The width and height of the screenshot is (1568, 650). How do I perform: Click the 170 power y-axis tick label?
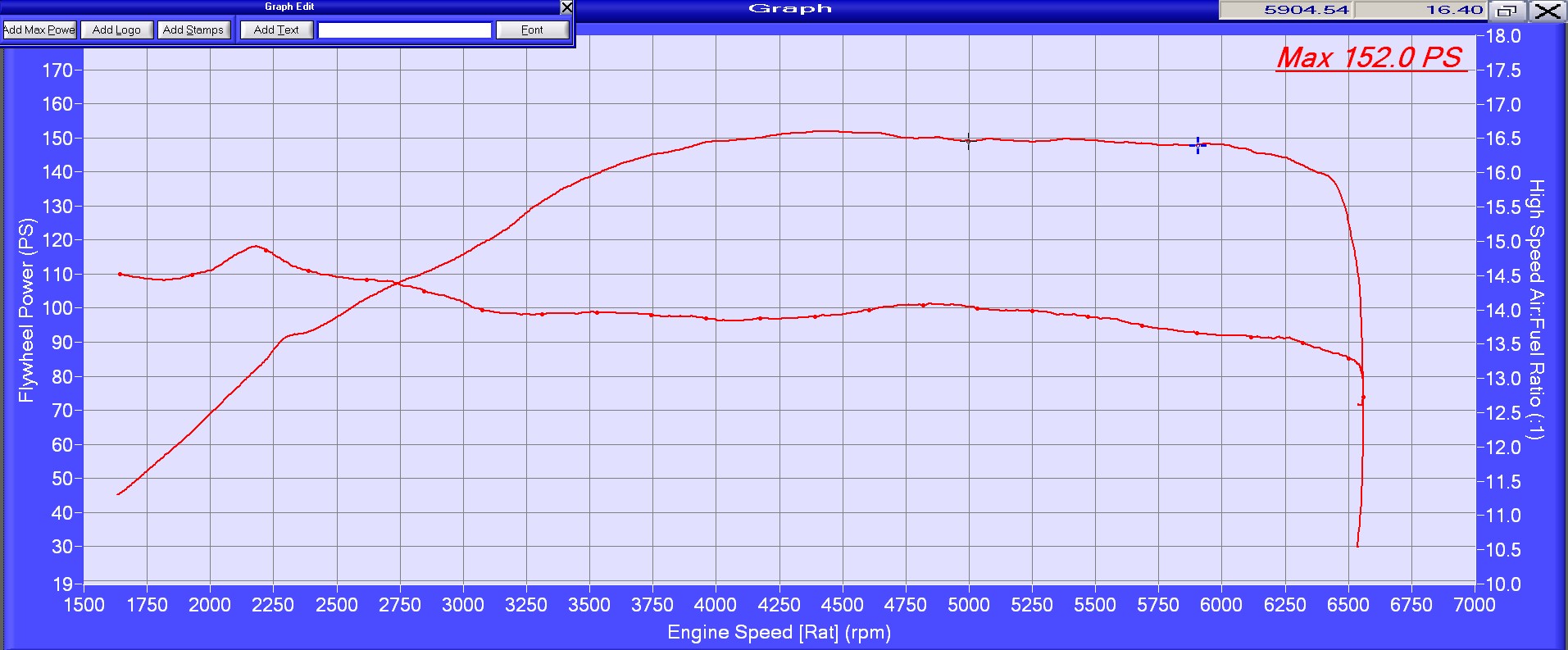tap(57, 70)
